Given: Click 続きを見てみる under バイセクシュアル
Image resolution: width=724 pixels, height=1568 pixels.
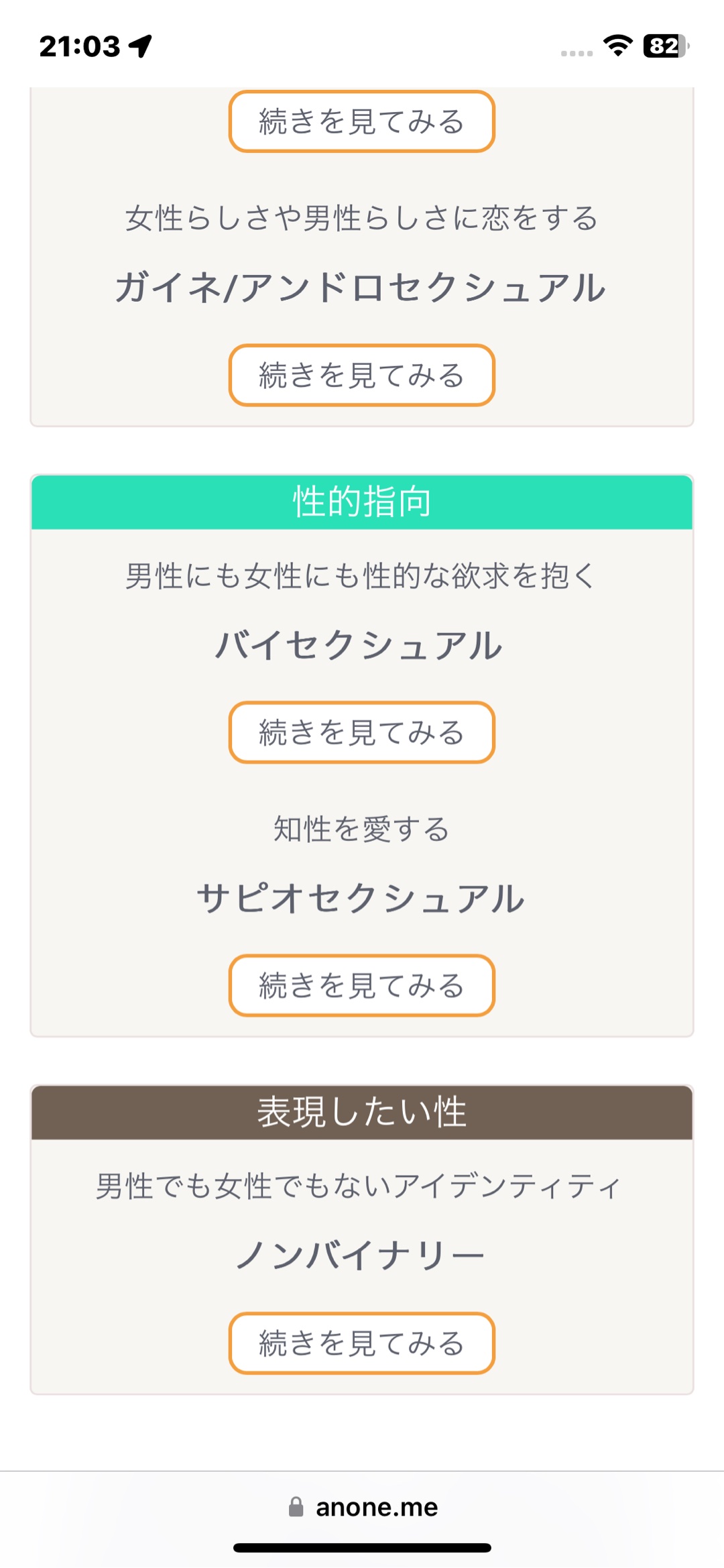Looking at the screenshot, I should click(x=362, y=732).
